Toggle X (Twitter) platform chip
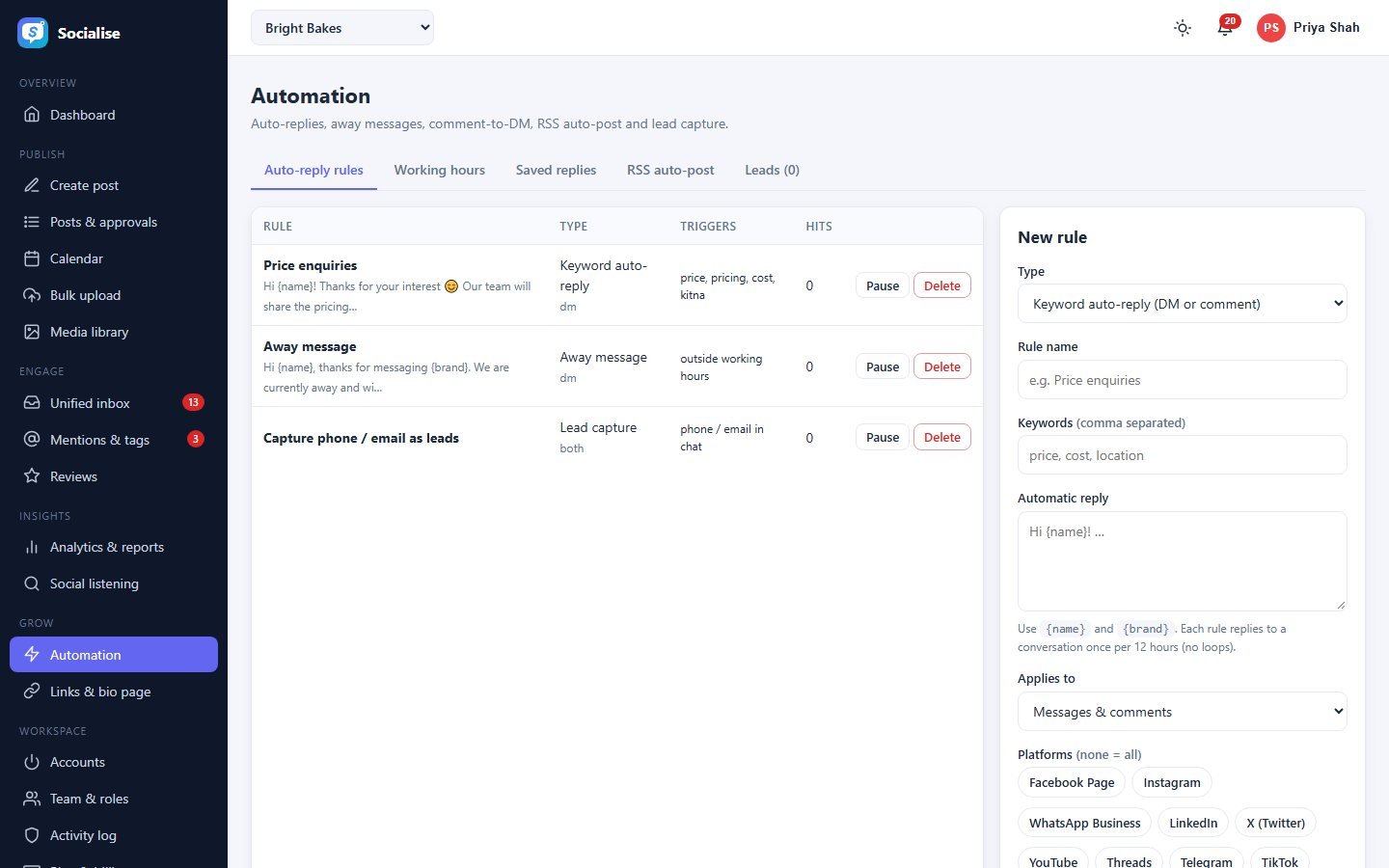 pyautogui.click(x=1275, y=823)
